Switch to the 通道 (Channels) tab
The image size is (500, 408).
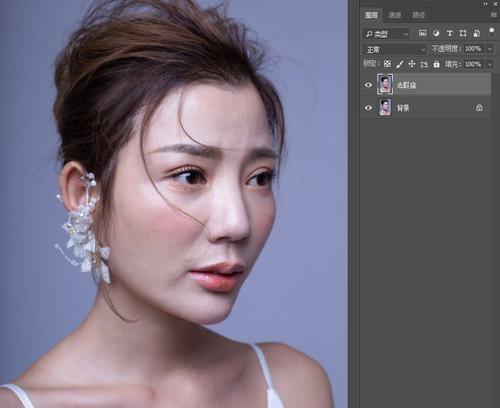tap(395, 15)
